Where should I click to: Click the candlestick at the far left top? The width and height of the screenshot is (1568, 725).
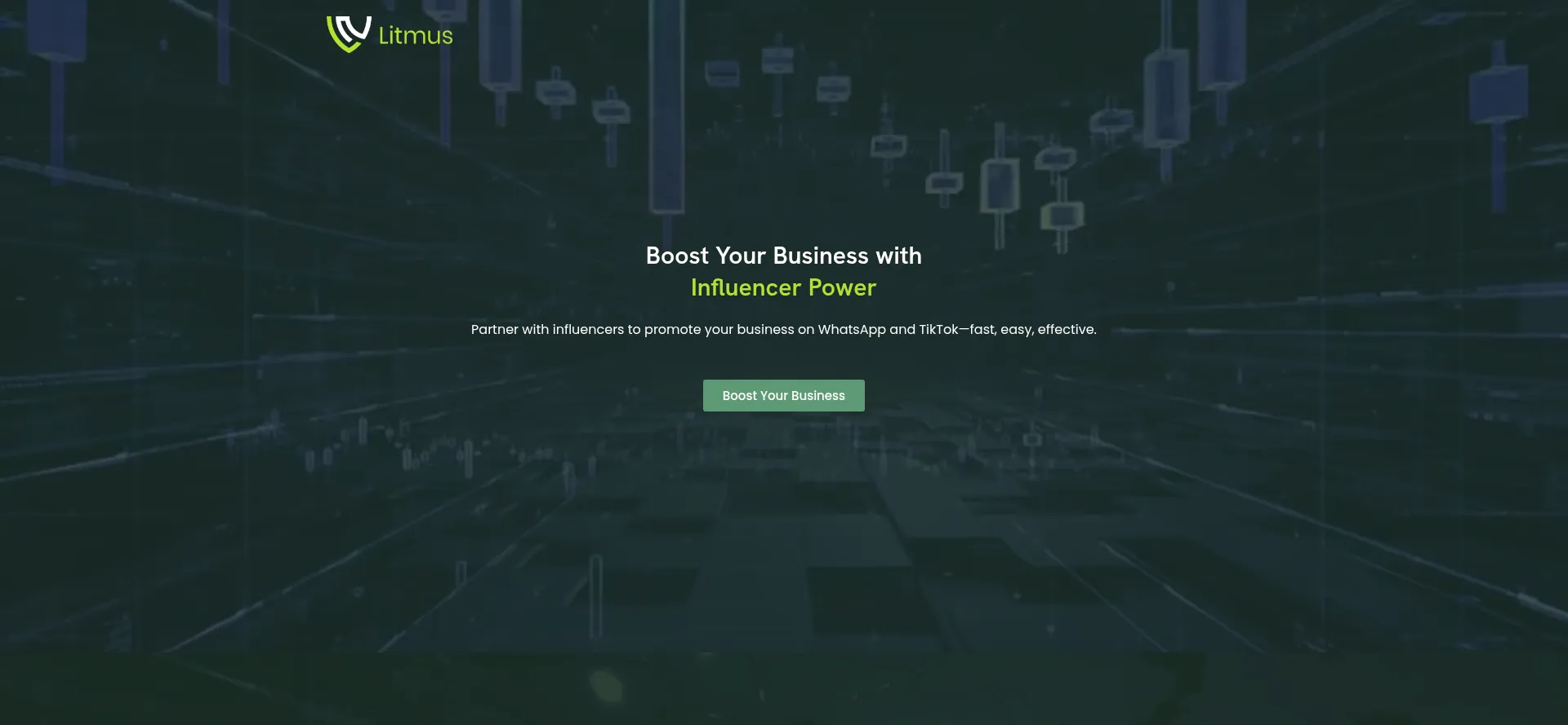point(57,33)
